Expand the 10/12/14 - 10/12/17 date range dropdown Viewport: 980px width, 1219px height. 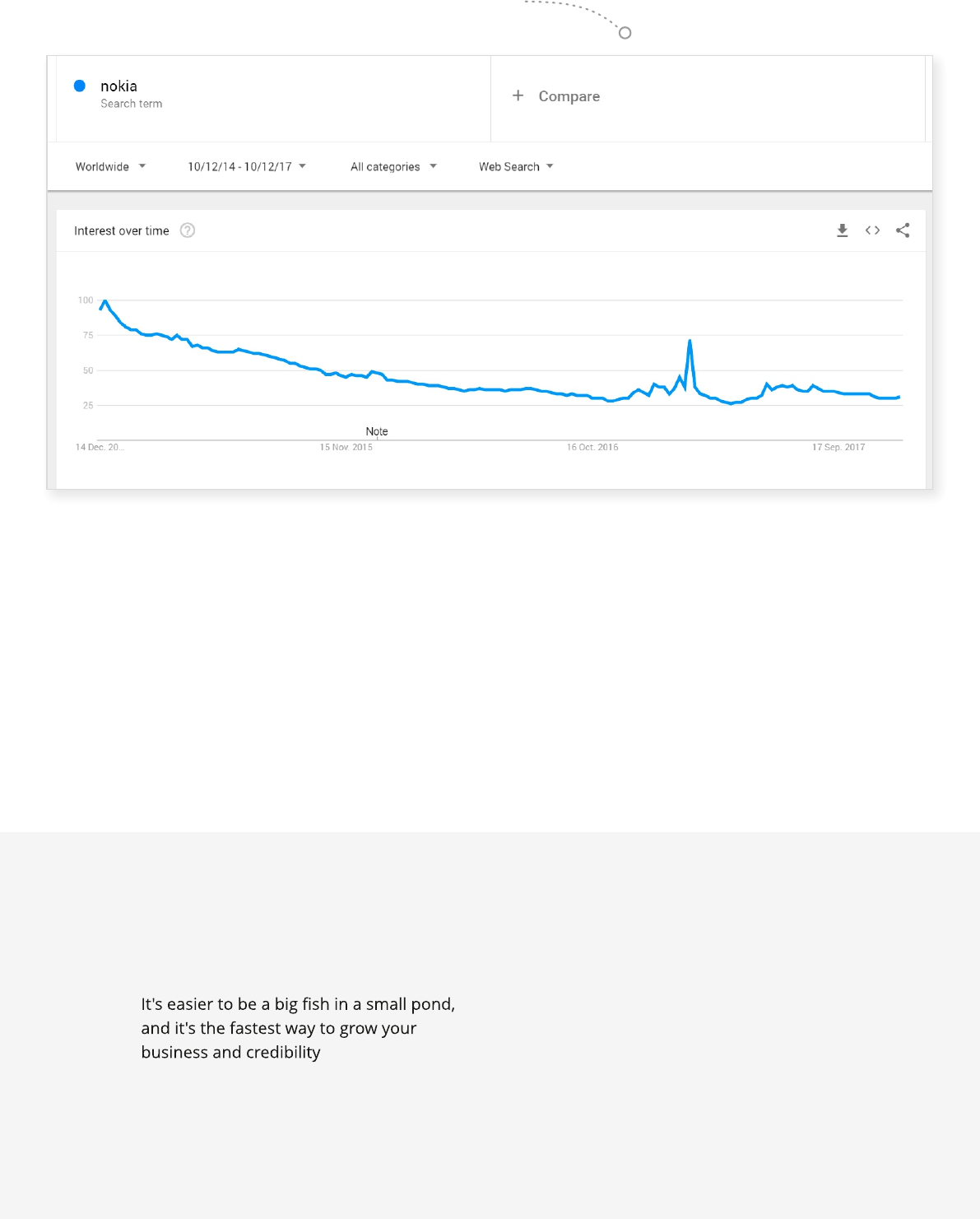pos(246,166)
